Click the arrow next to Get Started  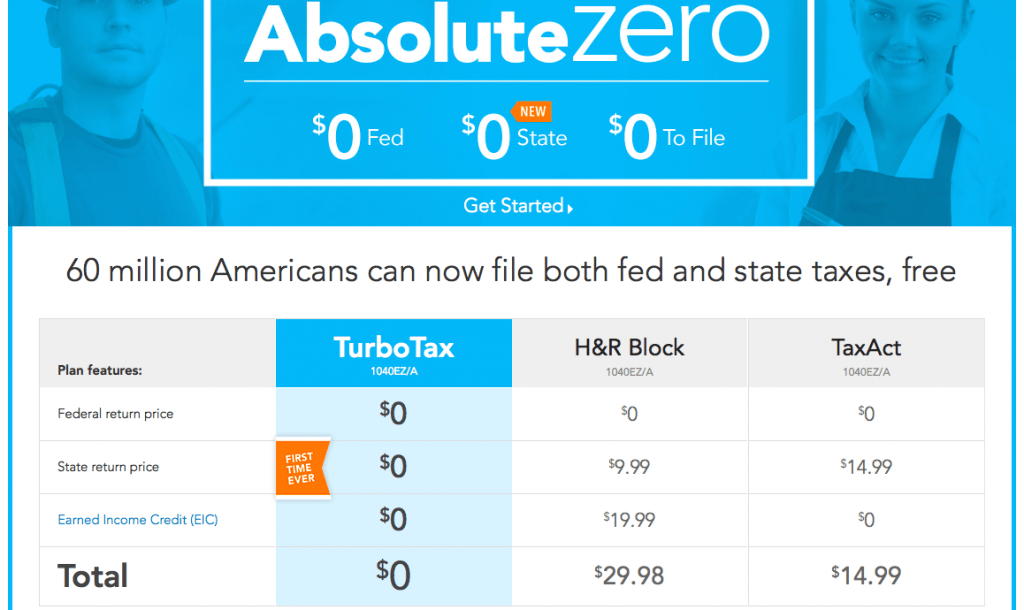point(570,208)
